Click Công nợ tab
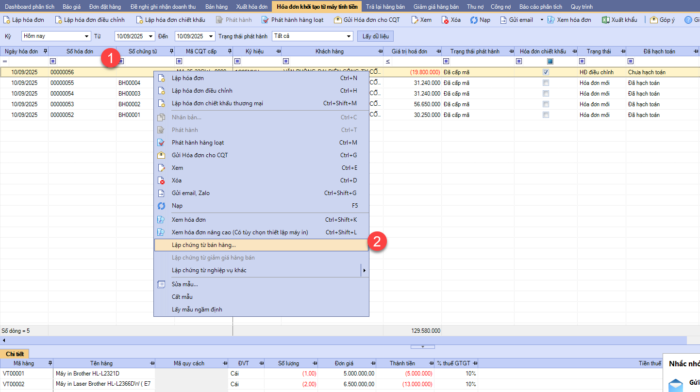 [x=500, y=7]
